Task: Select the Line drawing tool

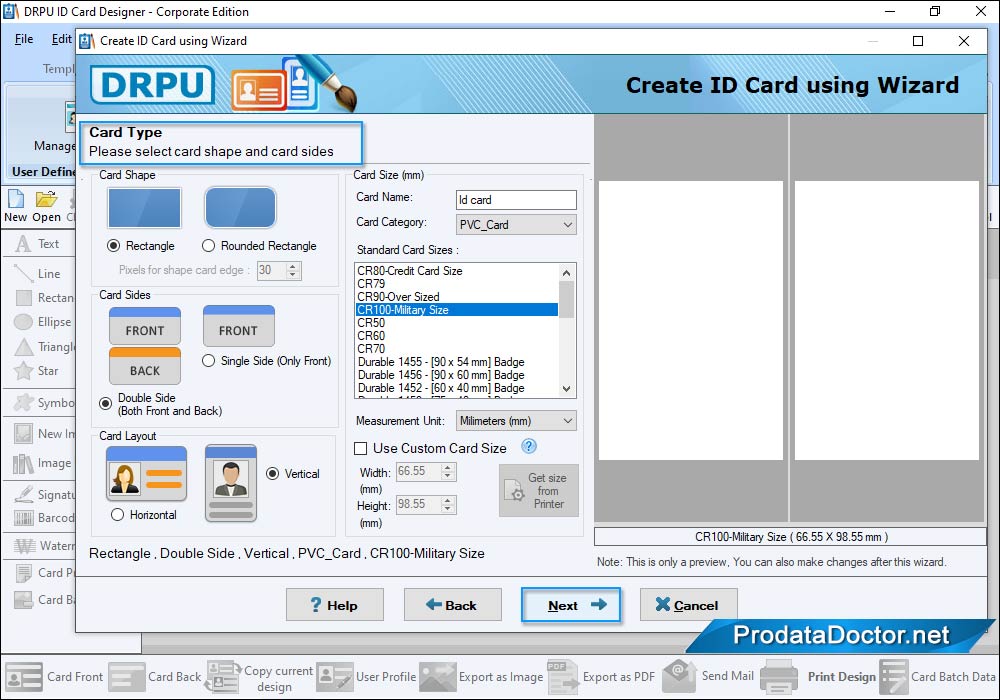Action: (38, 273)
